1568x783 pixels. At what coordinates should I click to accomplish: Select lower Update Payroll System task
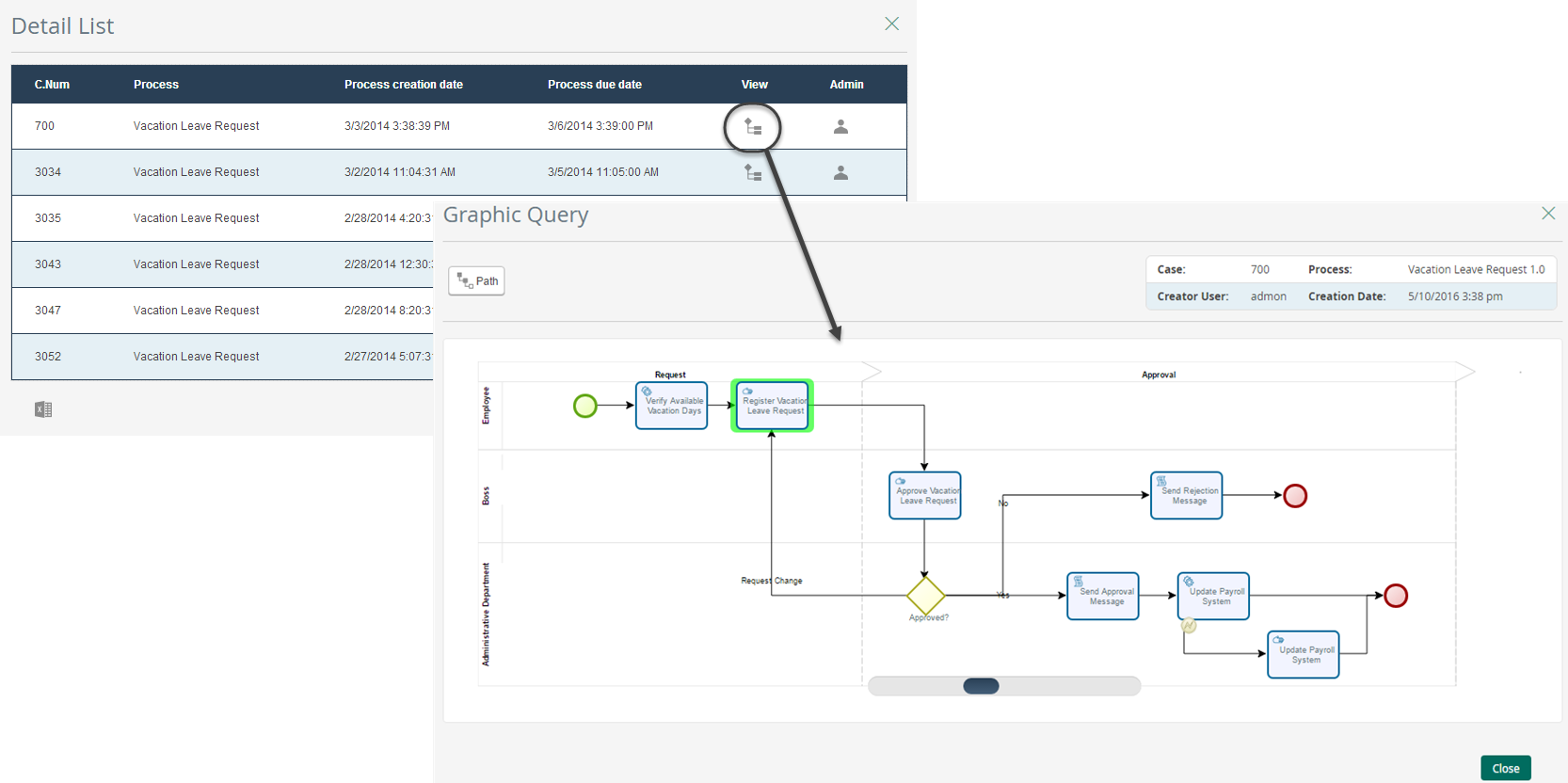pos(1304,654)
